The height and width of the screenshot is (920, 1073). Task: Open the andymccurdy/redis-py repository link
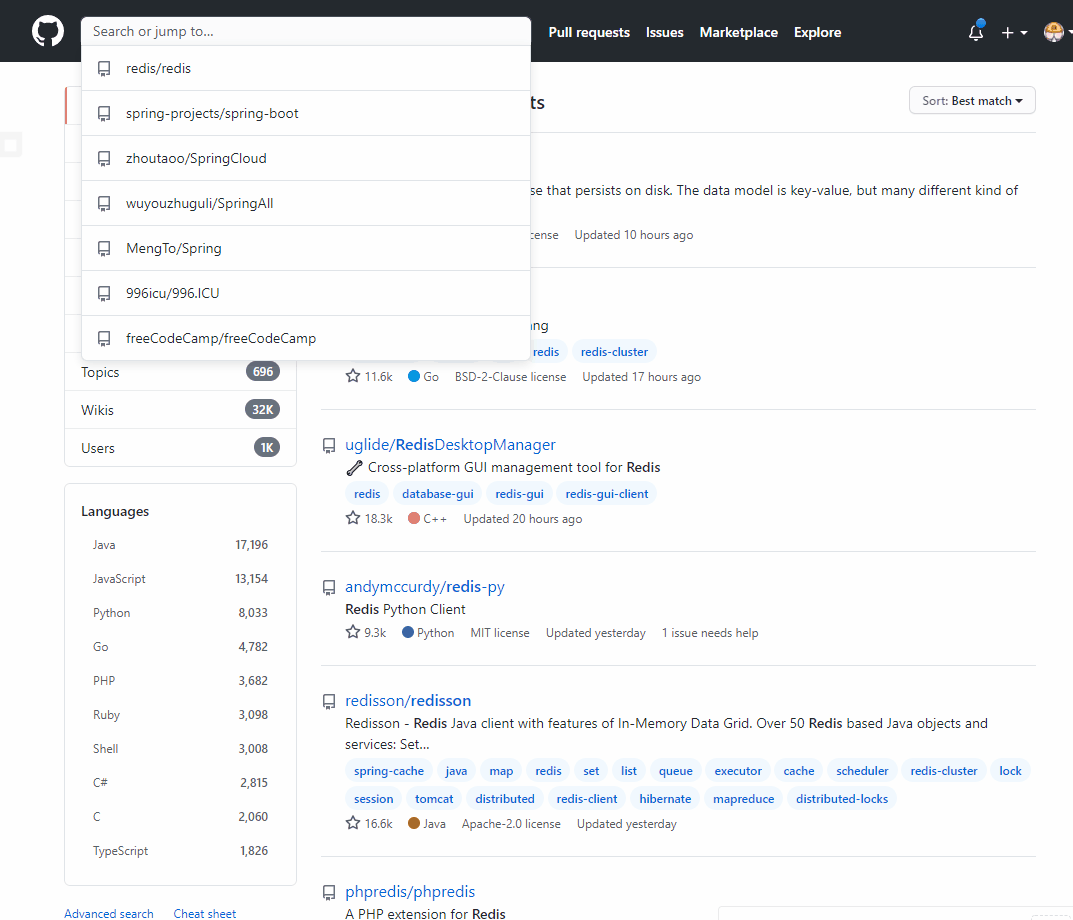tap(424, 587)
